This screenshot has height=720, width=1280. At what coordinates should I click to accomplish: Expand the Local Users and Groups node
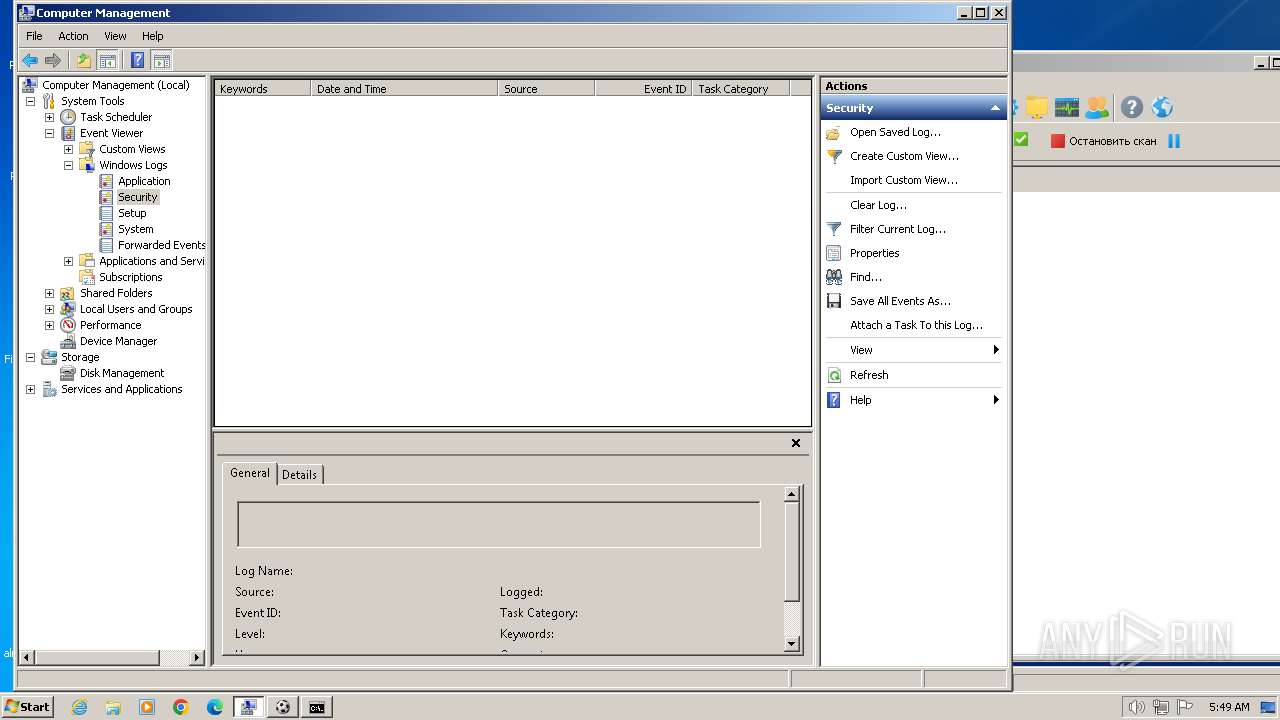(49, 309)
